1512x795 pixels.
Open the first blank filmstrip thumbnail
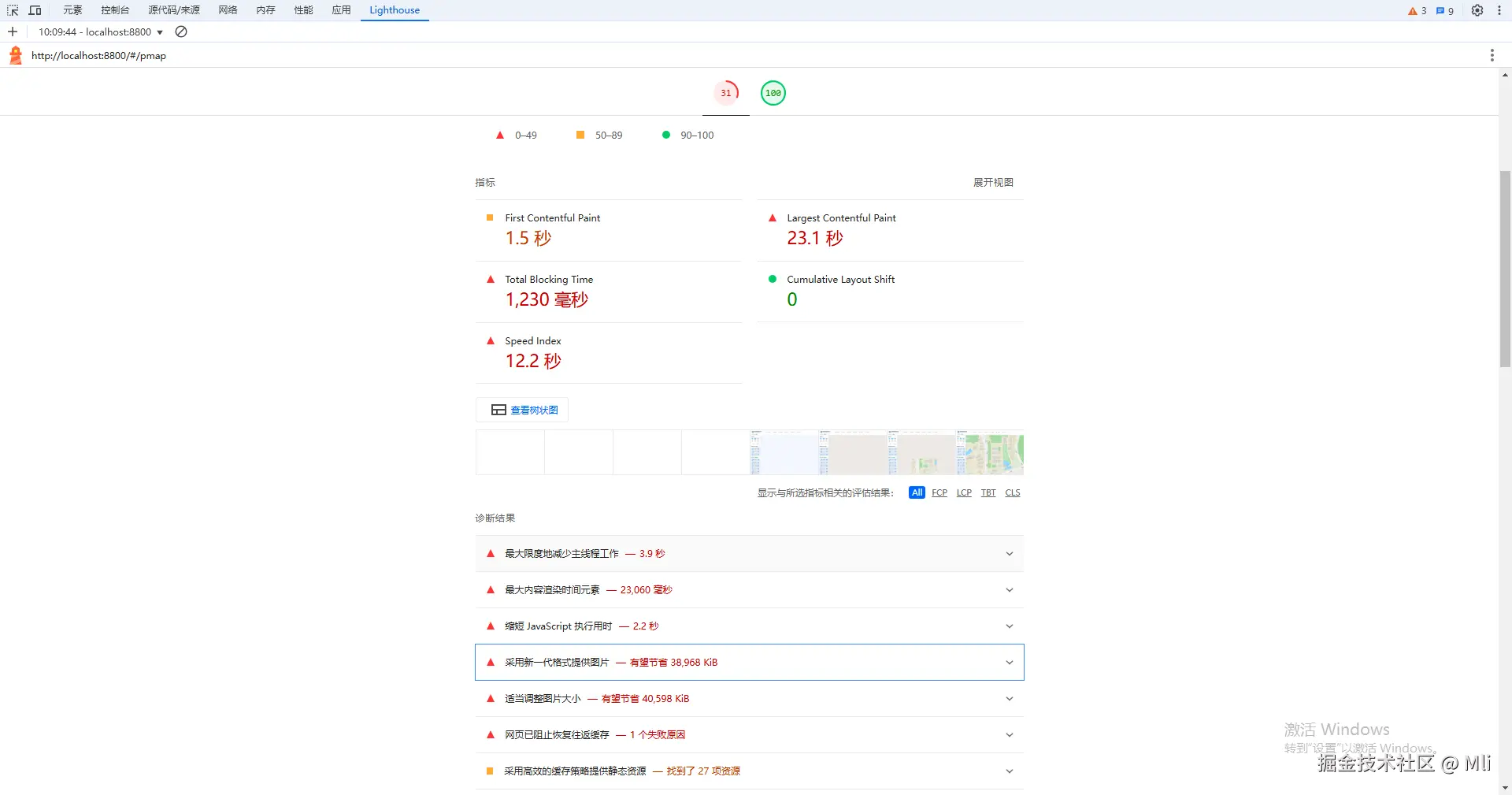click(x=510, y=452)
